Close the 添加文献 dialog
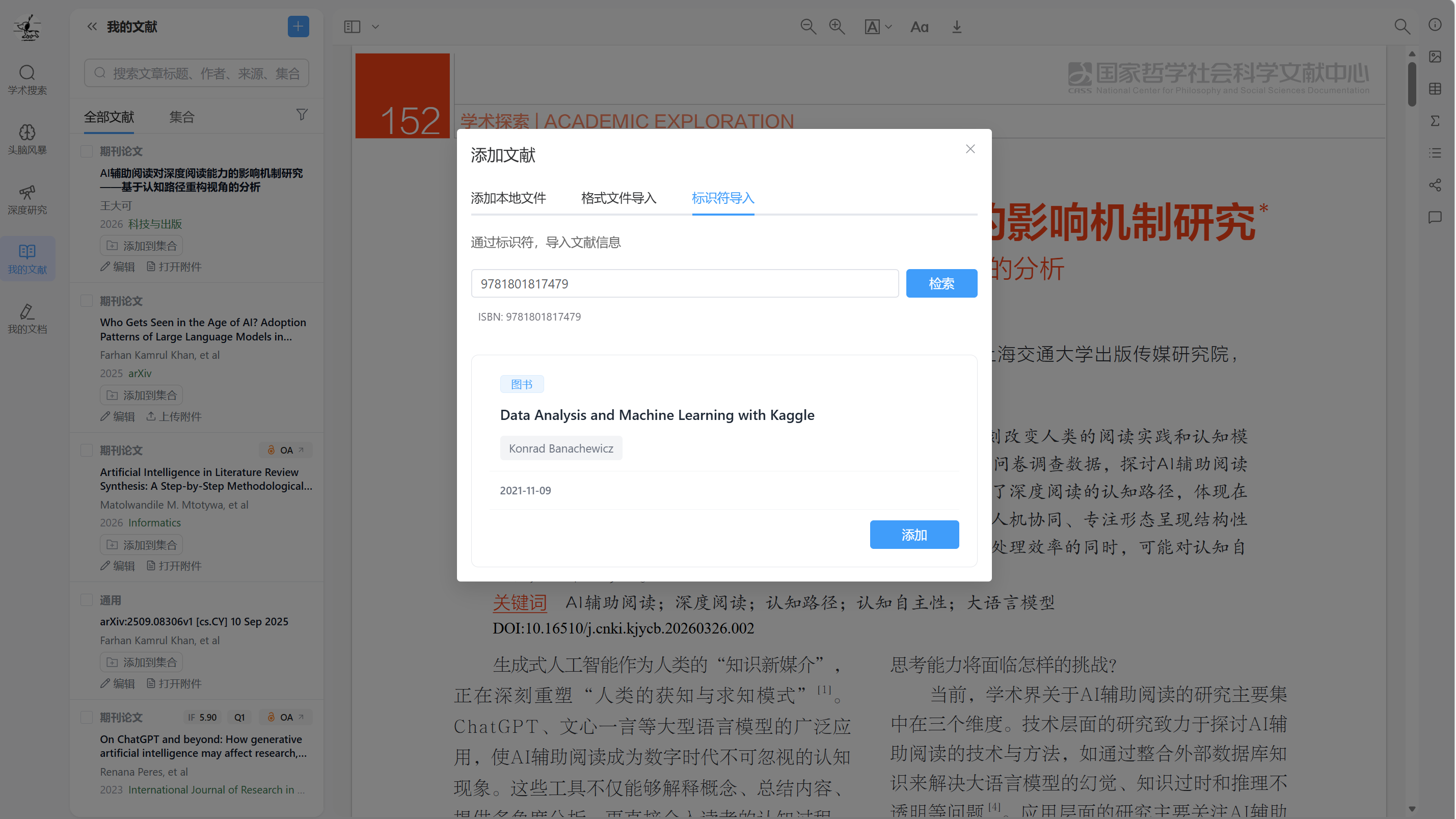Viewport: 1456px width, 819px height. coord(970,149)
